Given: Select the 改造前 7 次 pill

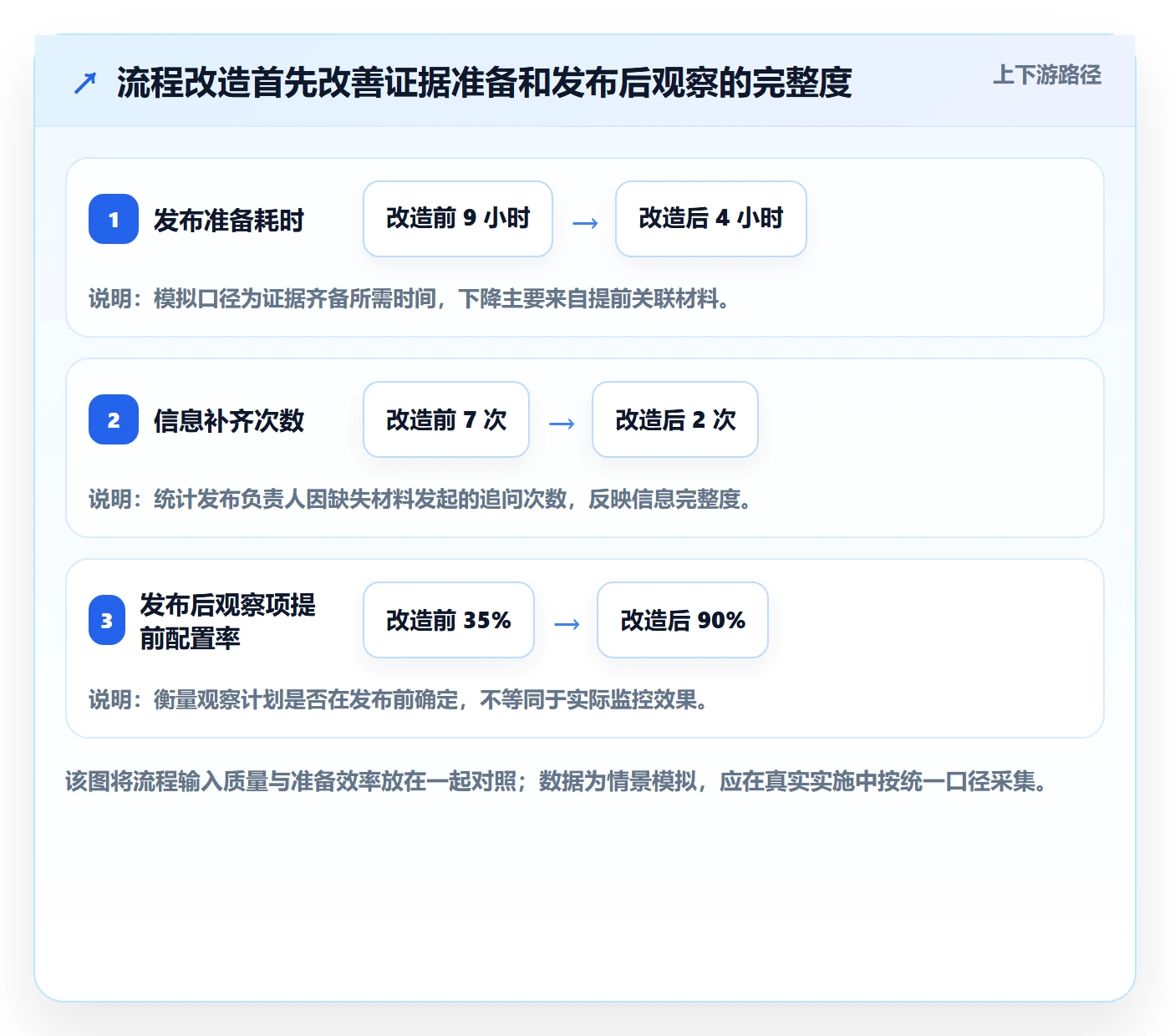Looking at the screenshot, I should (x=446, y=419).
